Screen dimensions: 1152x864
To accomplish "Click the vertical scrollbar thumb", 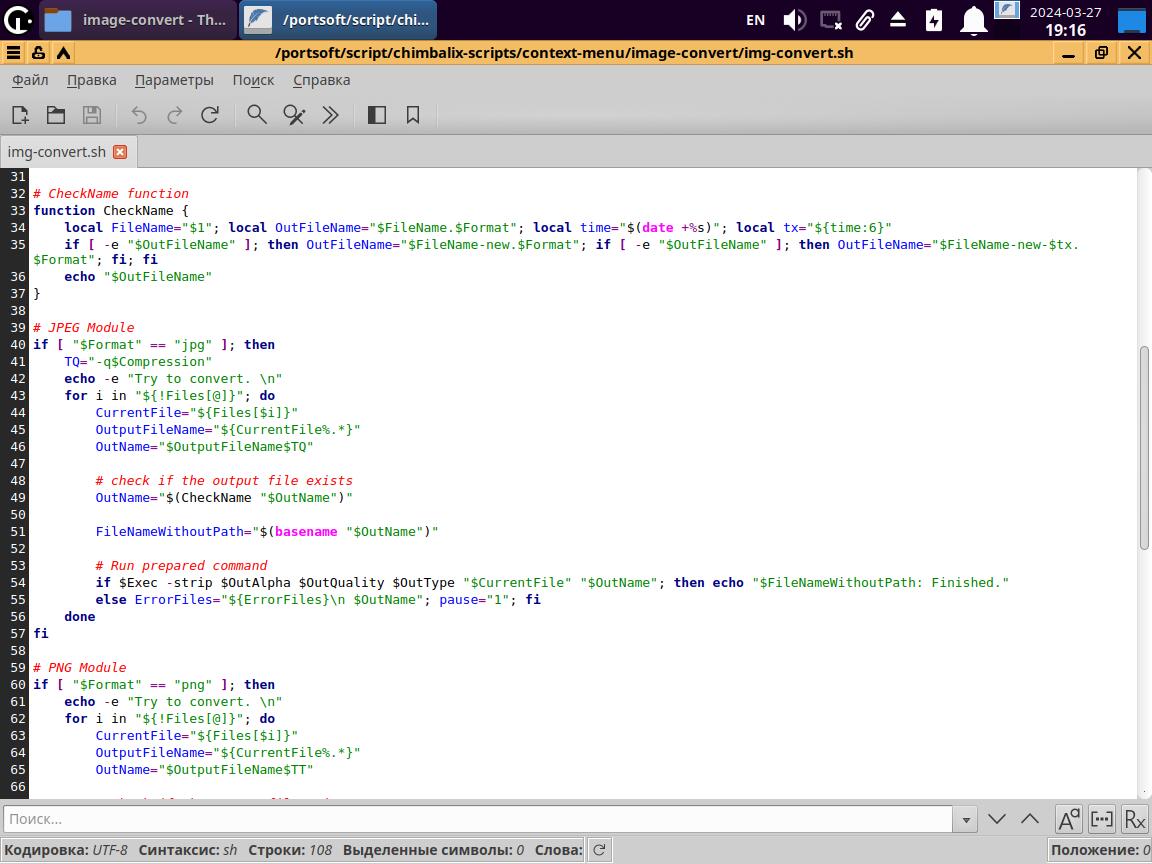I will pyautogui.click(x=1144, y=447).
